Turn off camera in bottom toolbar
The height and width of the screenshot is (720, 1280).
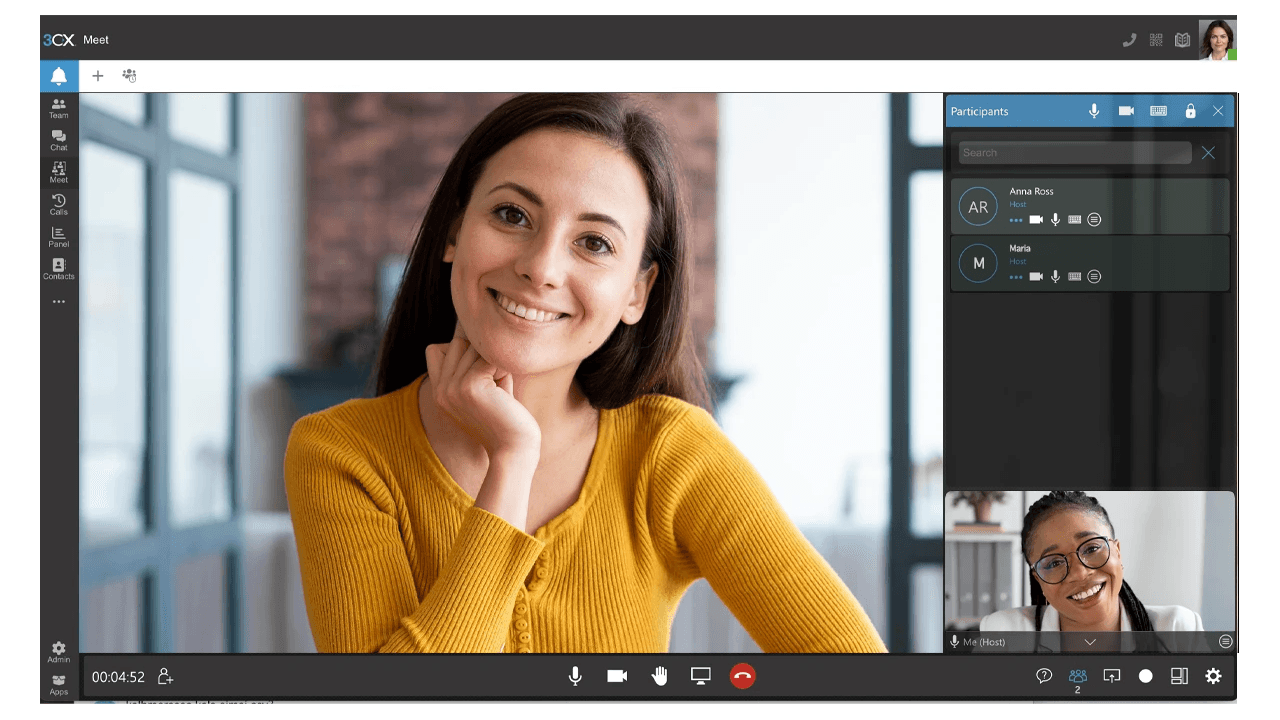click(617, 676)
